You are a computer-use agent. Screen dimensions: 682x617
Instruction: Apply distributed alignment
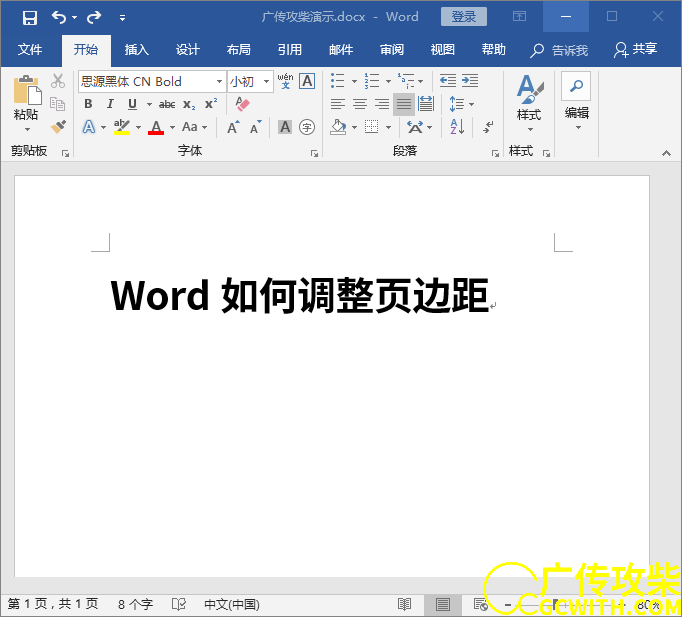426,104
